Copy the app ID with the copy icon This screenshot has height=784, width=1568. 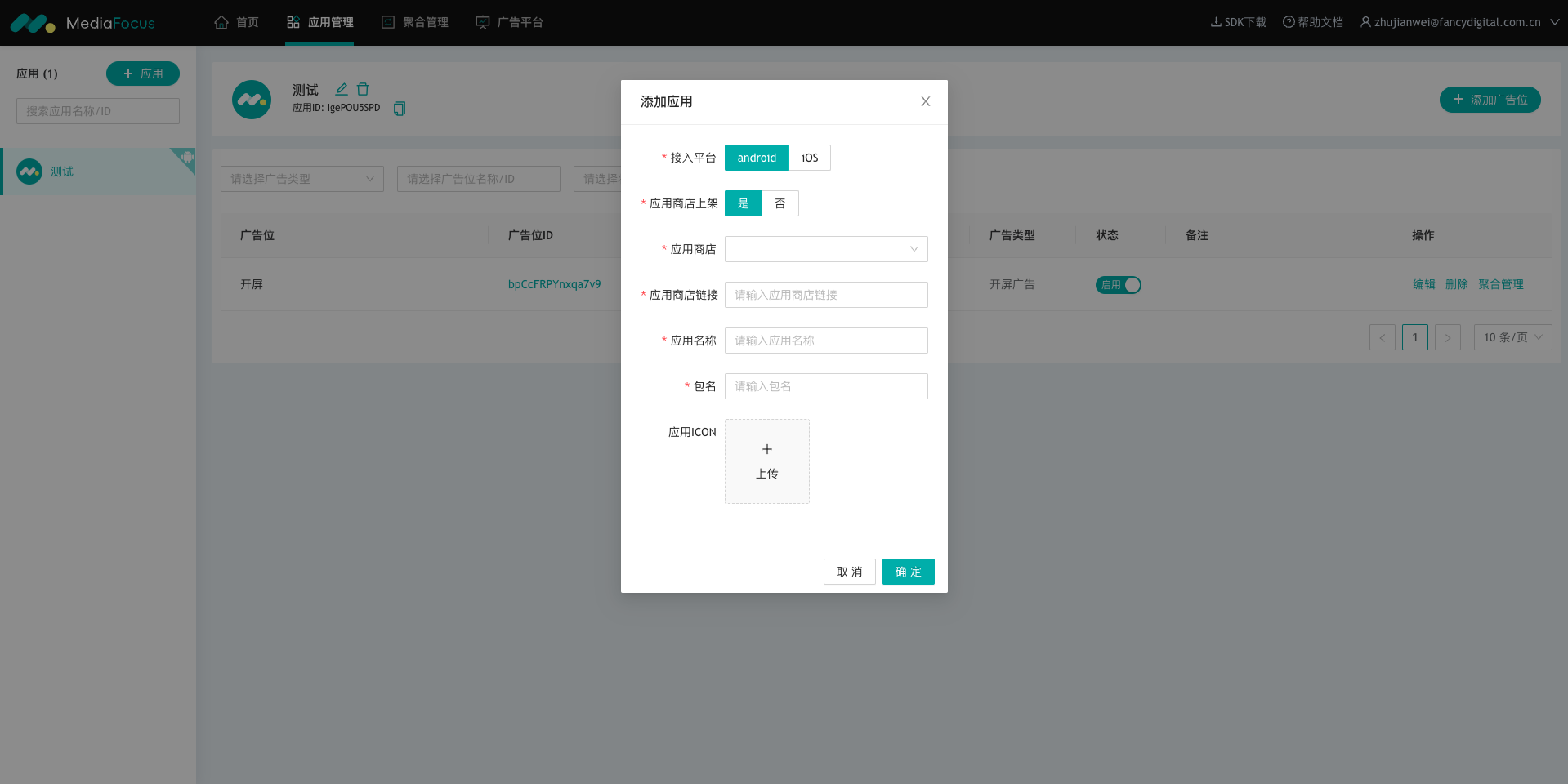pyautogui.click(x=400, y=109)
